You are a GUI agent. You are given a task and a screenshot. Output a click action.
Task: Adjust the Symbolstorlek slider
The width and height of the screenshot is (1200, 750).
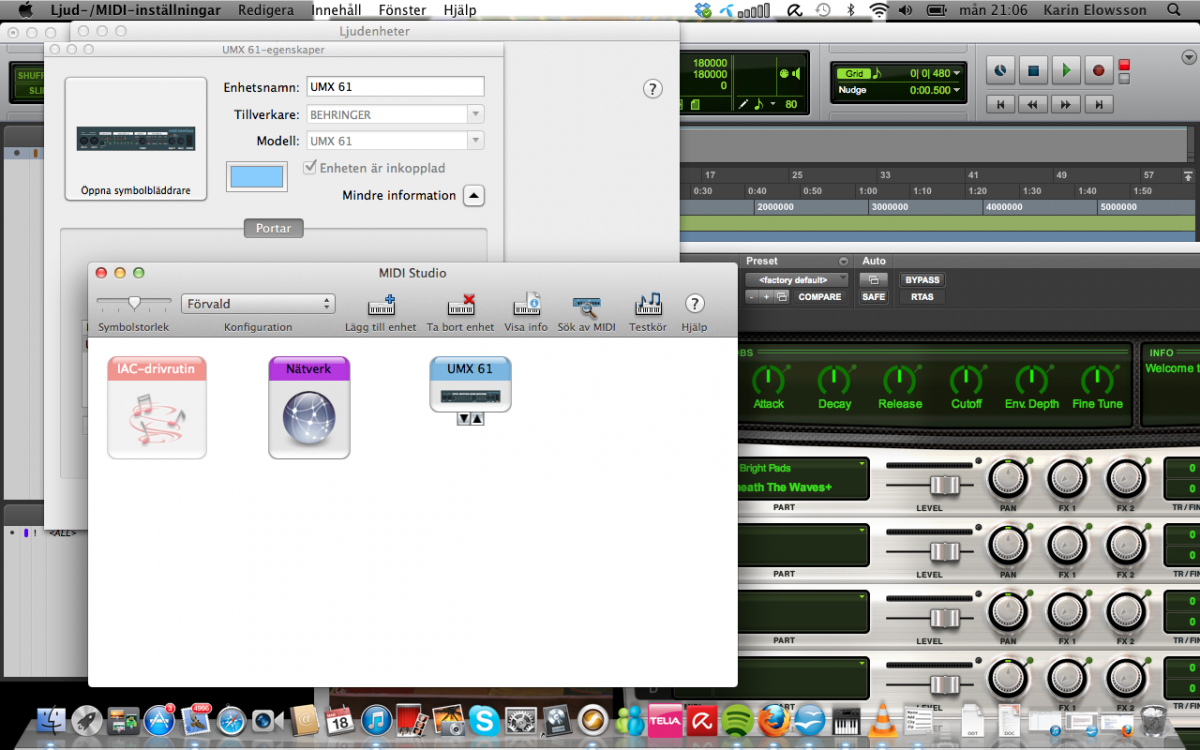134,302
